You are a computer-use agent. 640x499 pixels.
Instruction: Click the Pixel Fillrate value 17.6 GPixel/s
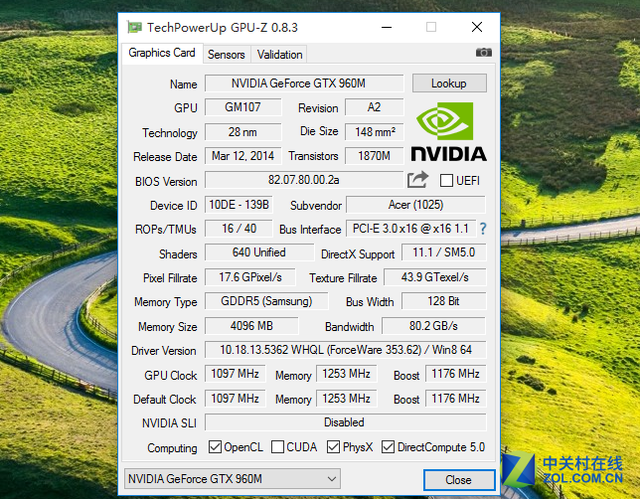point(250,277)
